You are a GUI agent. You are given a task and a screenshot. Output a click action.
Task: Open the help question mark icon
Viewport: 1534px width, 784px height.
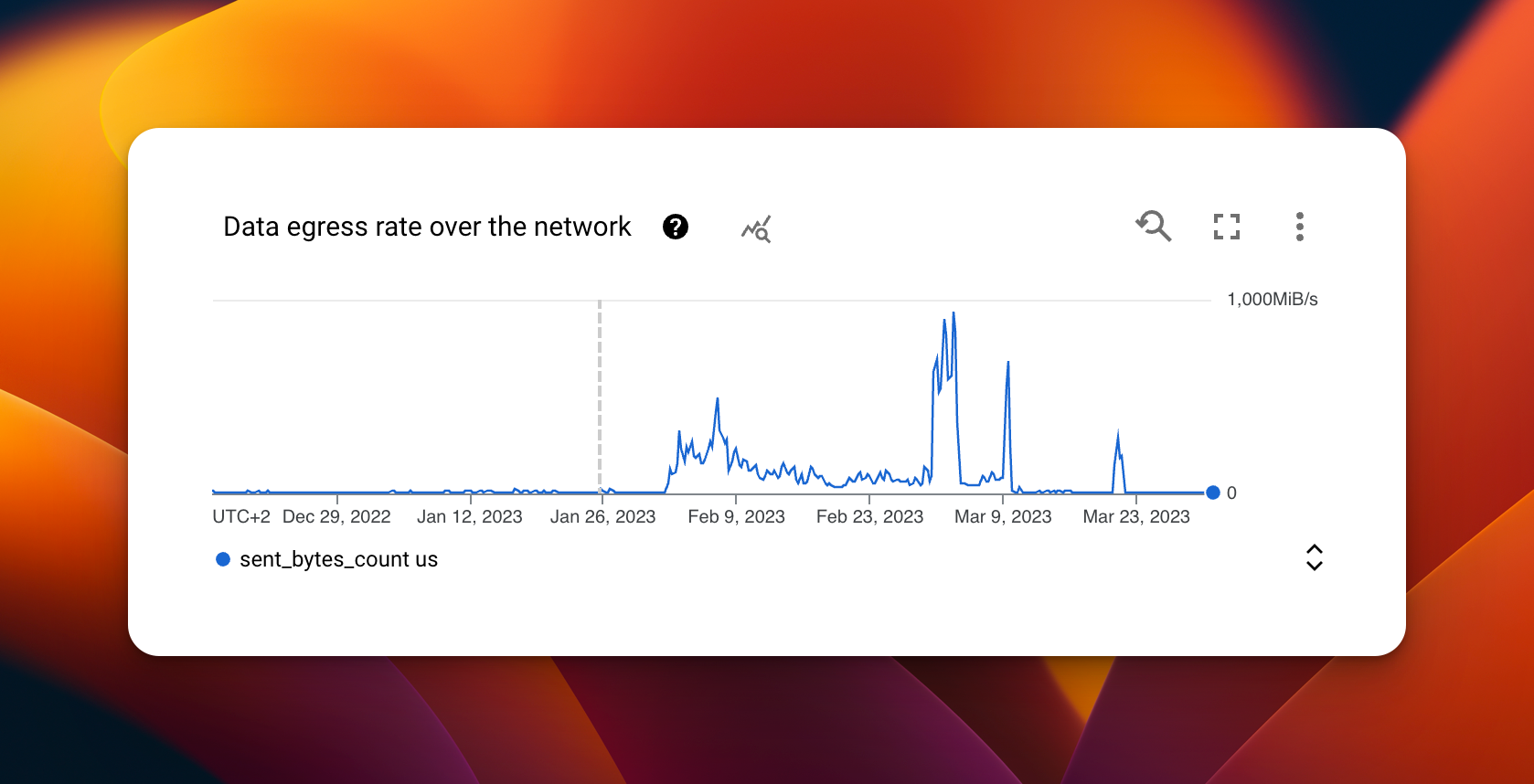pos(676,227)
